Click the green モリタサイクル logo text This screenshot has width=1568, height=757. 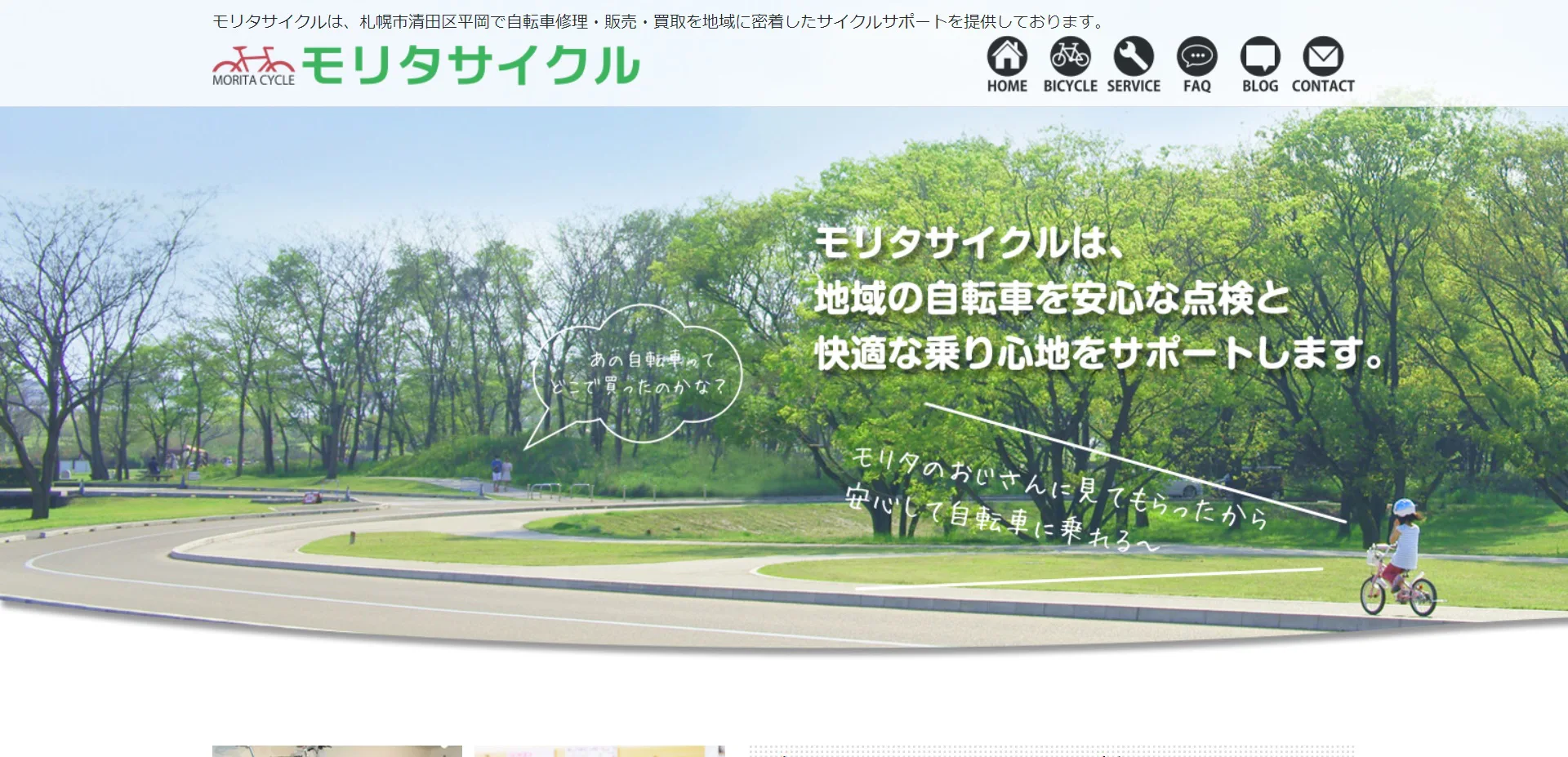tap(471, 65)
